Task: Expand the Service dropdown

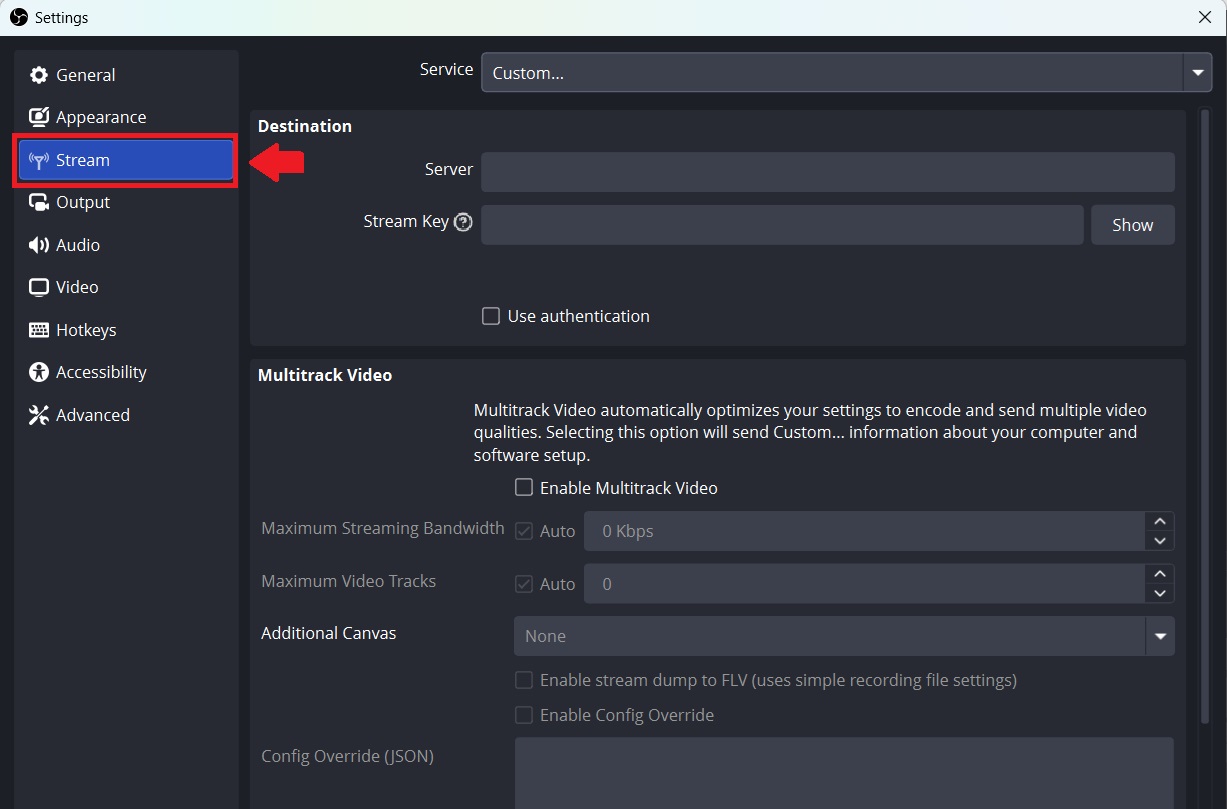Action: tap(1197, 72)
